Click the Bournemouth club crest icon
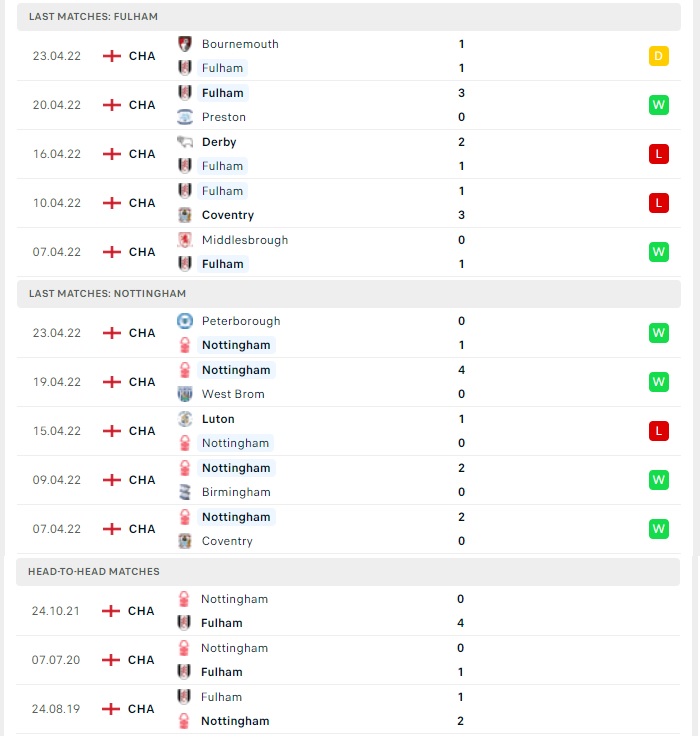Screen dimensions: 700x740 click(185, 44)
